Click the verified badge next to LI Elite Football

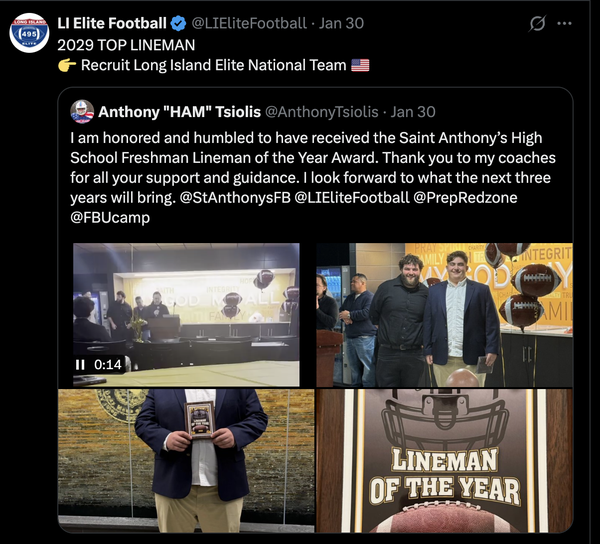(x=178, y=23)
